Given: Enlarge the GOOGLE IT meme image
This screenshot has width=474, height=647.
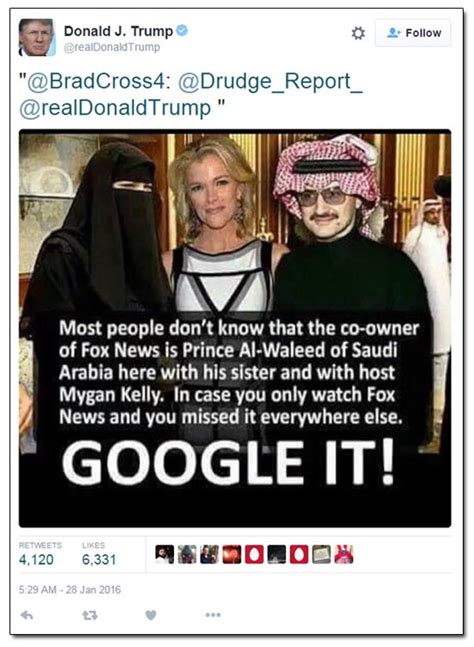Looking at the screenshot, I should pyautogui.click(x=235, y=328).
